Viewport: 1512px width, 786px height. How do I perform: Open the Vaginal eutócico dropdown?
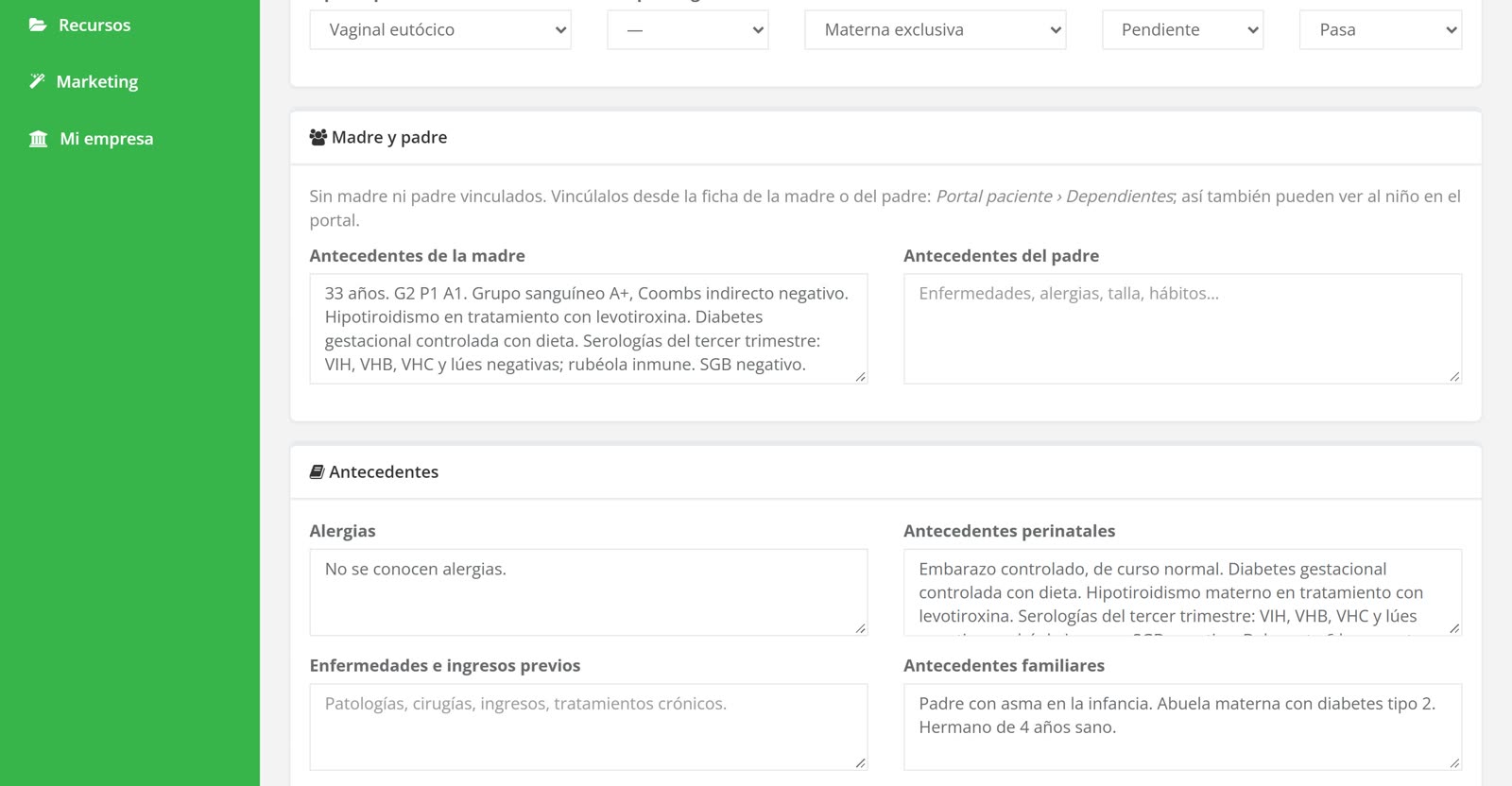[x=440, y=30]
